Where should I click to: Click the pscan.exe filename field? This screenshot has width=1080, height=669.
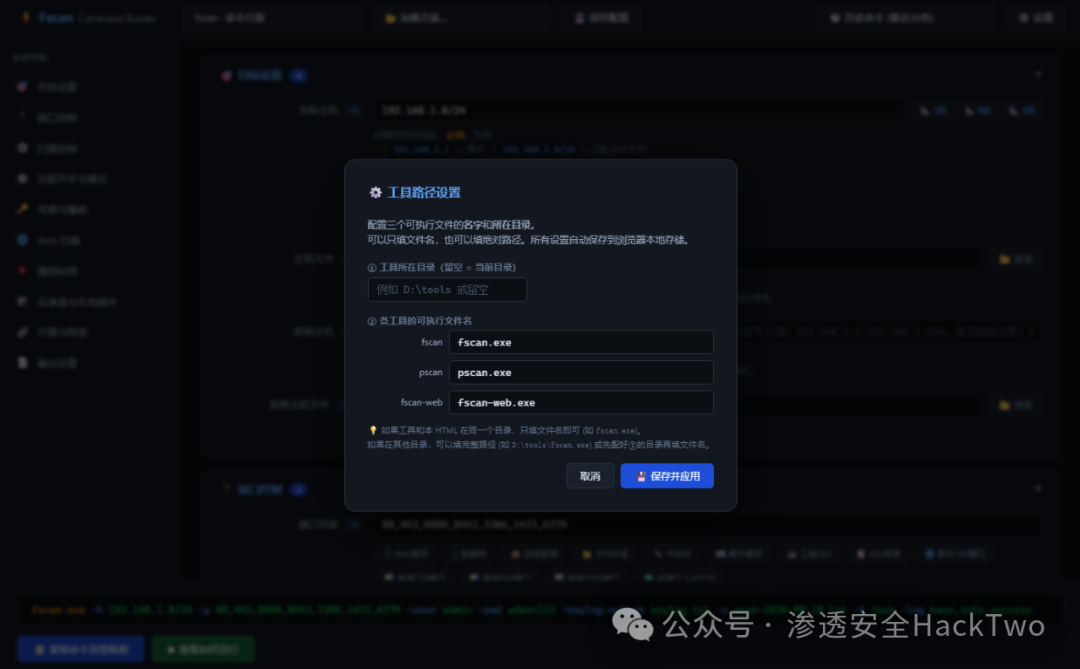click(581, 372)
